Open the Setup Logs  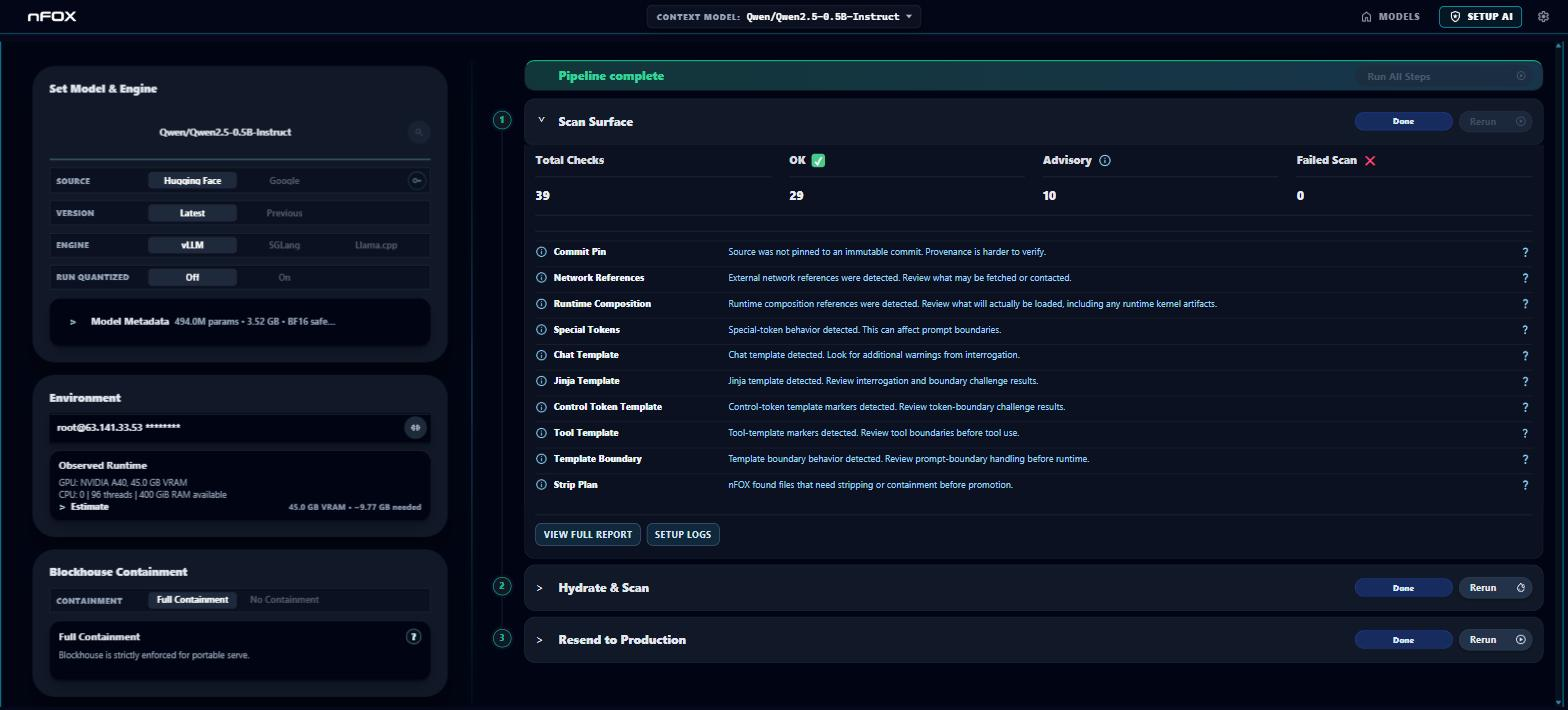coord(683,535)
